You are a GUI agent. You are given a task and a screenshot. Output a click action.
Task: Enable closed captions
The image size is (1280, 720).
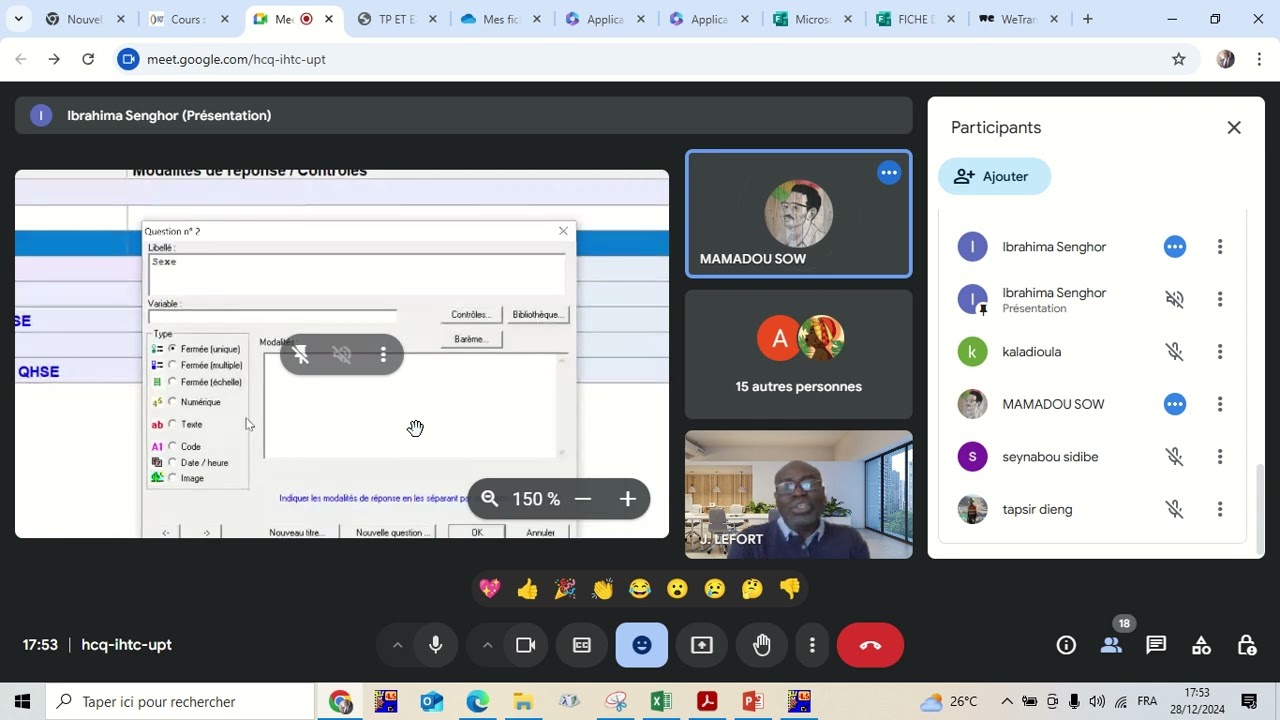coord(582,645)
